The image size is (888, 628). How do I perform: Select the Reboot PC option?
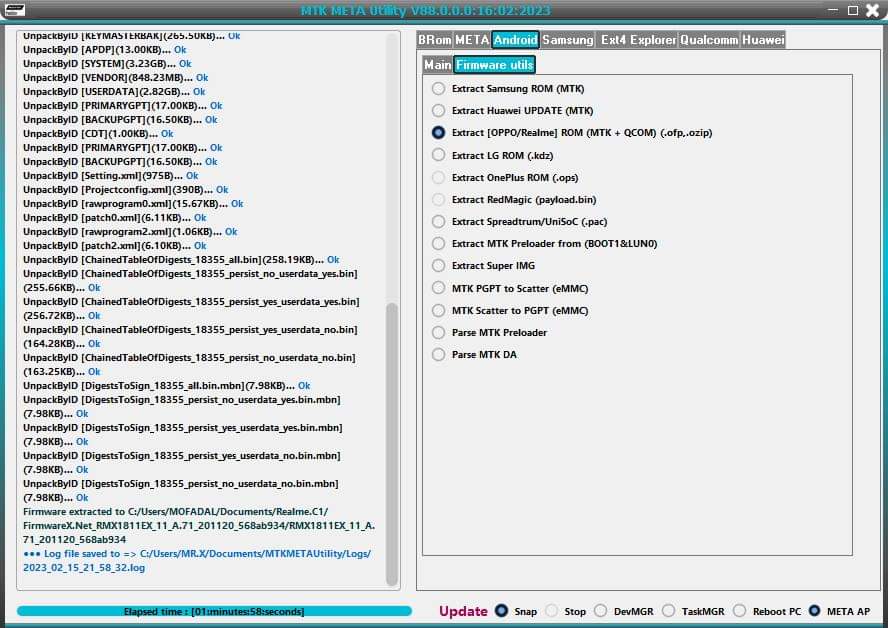pos(740,610)
